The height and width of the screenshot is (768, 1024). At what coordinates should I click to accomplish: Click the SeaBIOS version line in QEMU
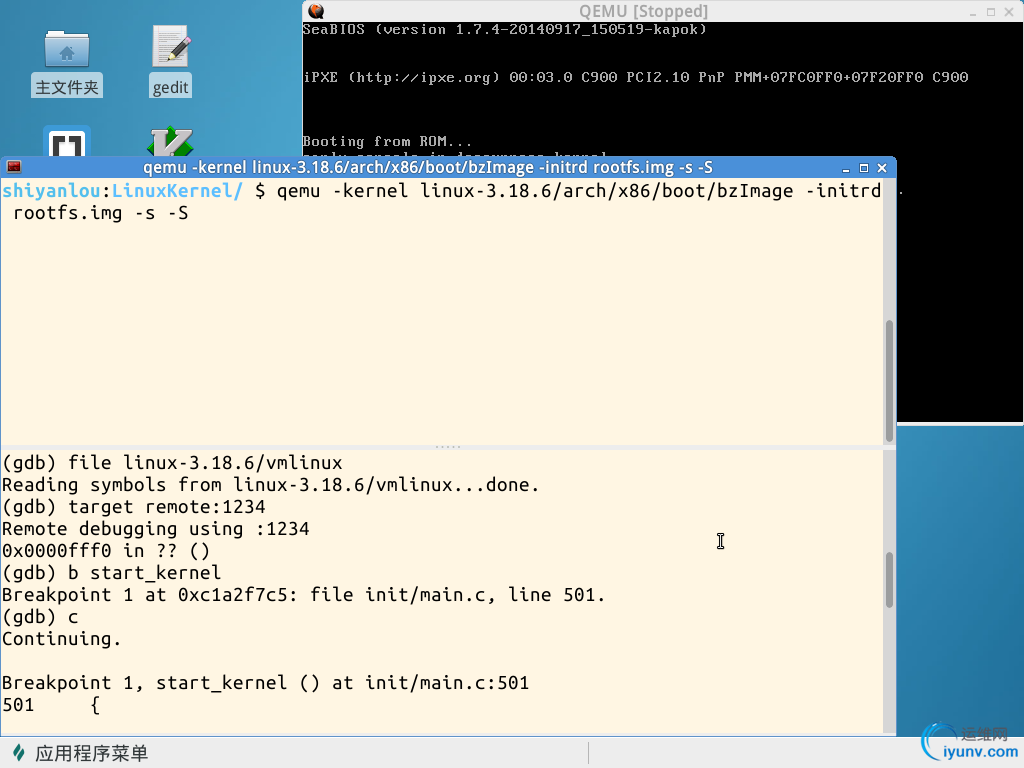pyautogui.click(x=504, y=29)
